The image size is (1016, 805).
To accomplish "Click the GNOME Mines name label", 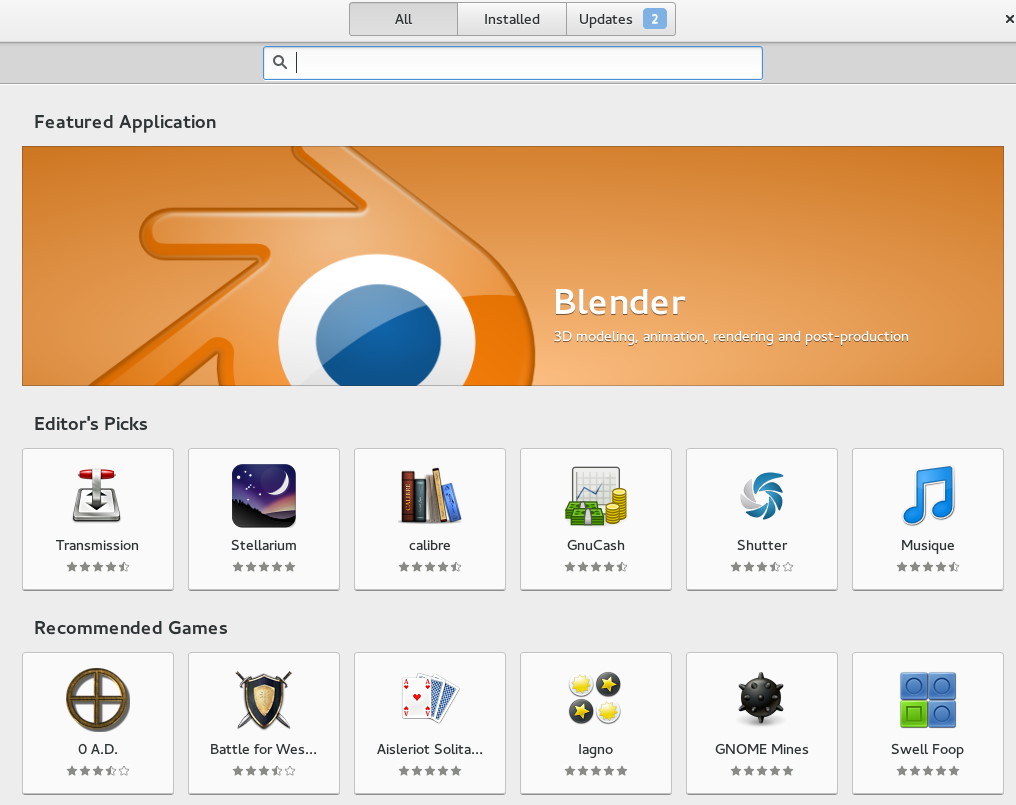I will click(762, 749).
